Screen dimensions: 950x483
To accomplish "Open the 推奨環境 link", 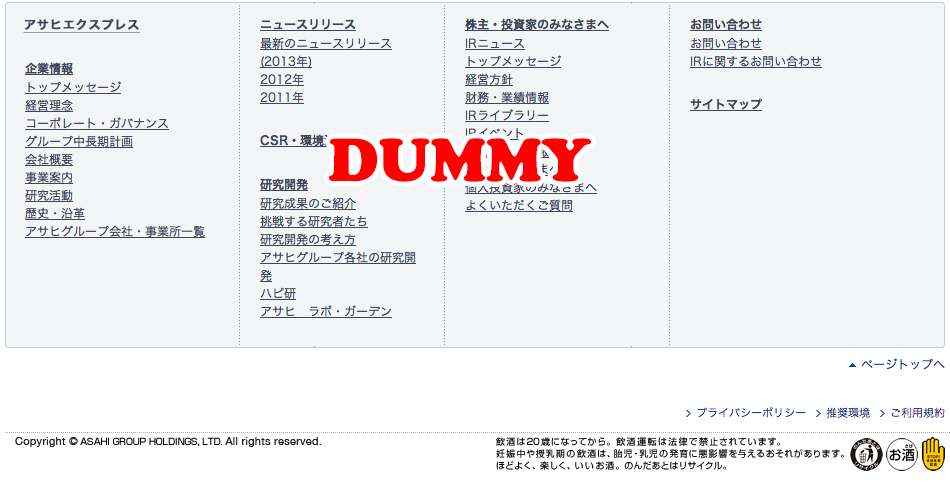I will point(847,413).
